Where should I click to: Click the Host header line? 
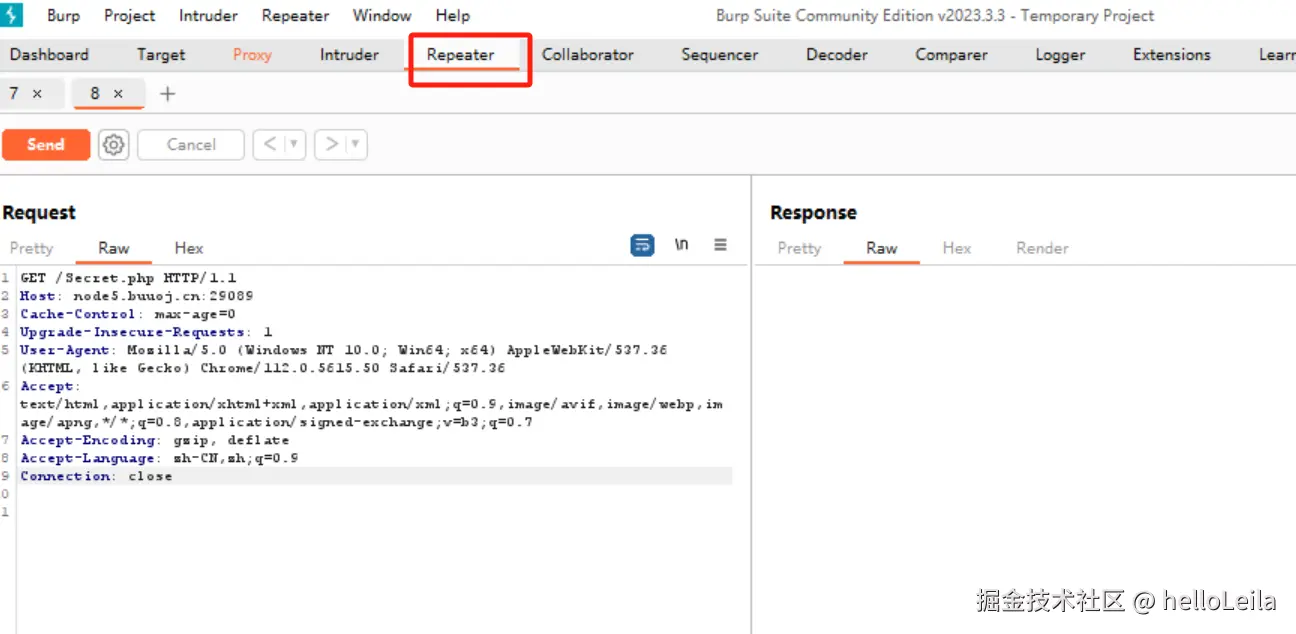137,296
